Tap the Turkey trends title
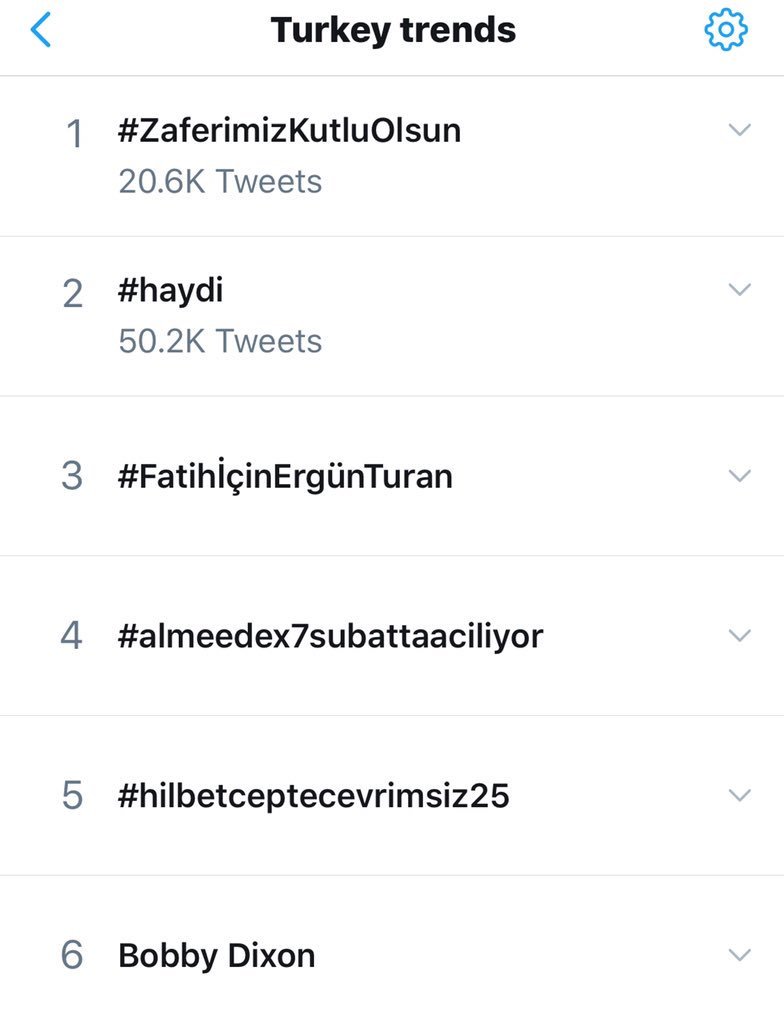Viewport: 784px width, 1024px height. tap(393, 31)
